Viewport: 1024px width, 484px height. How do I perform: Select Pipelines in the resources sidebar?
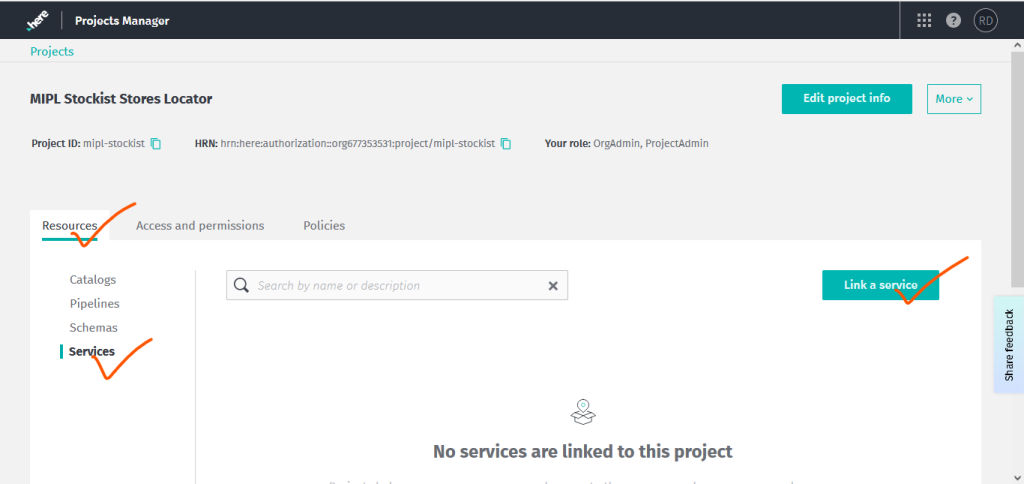[95, 304]
